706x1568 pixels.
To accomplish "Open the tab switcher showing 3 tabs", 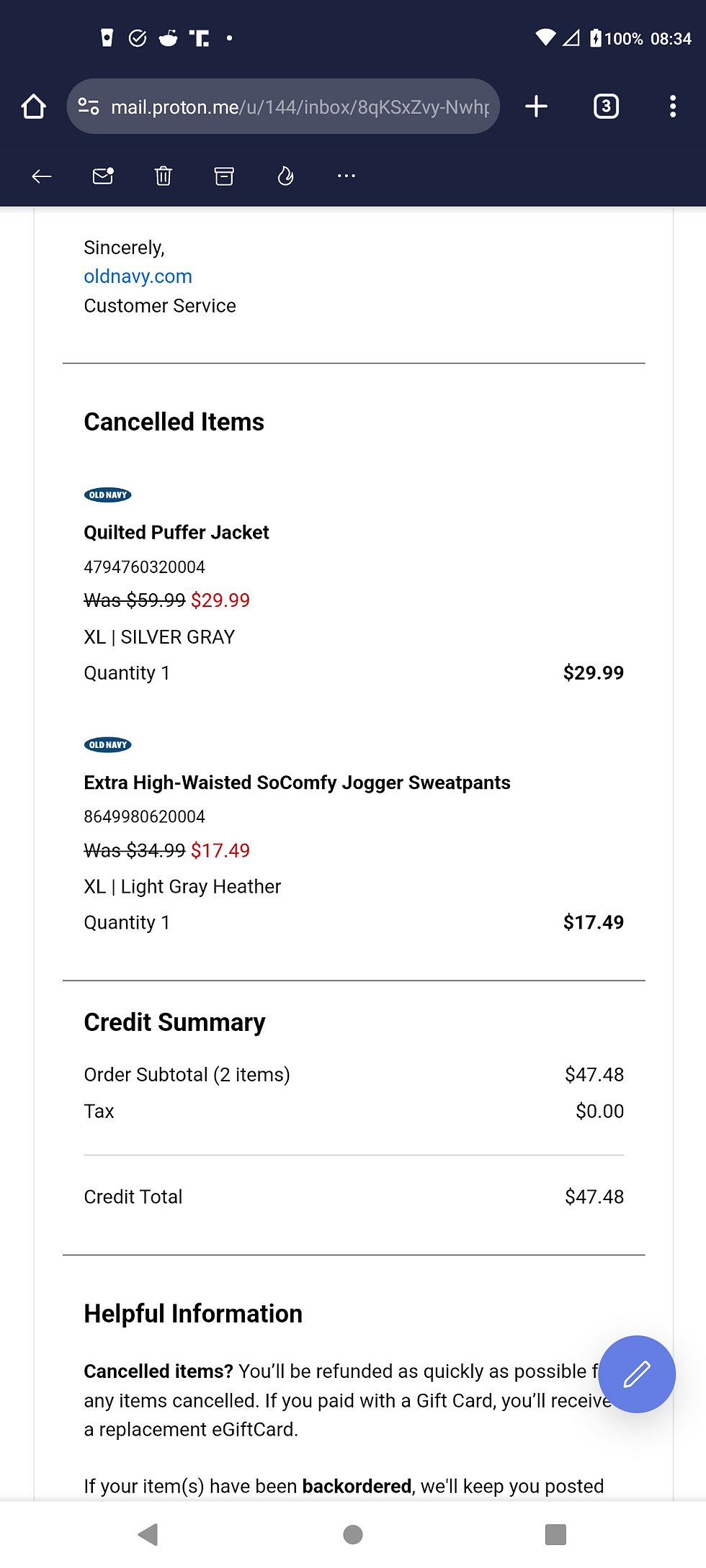I will 606,107.
